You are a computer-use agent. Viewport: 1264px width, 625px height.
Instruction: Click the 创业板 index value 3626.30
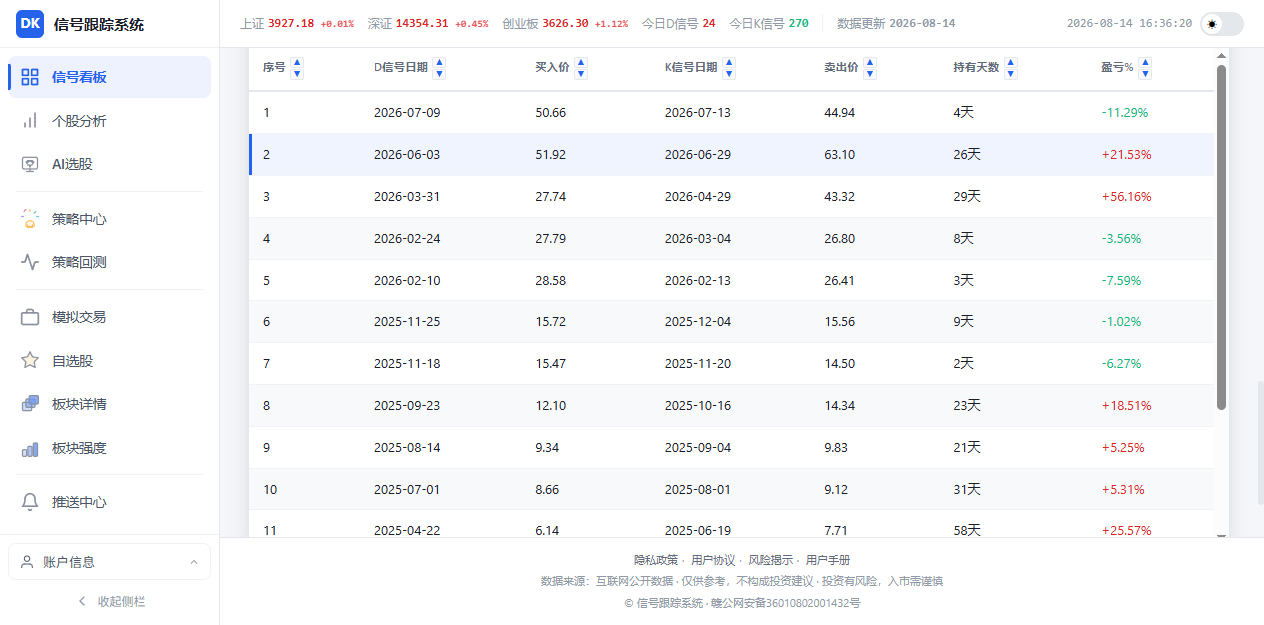point(565,23)
